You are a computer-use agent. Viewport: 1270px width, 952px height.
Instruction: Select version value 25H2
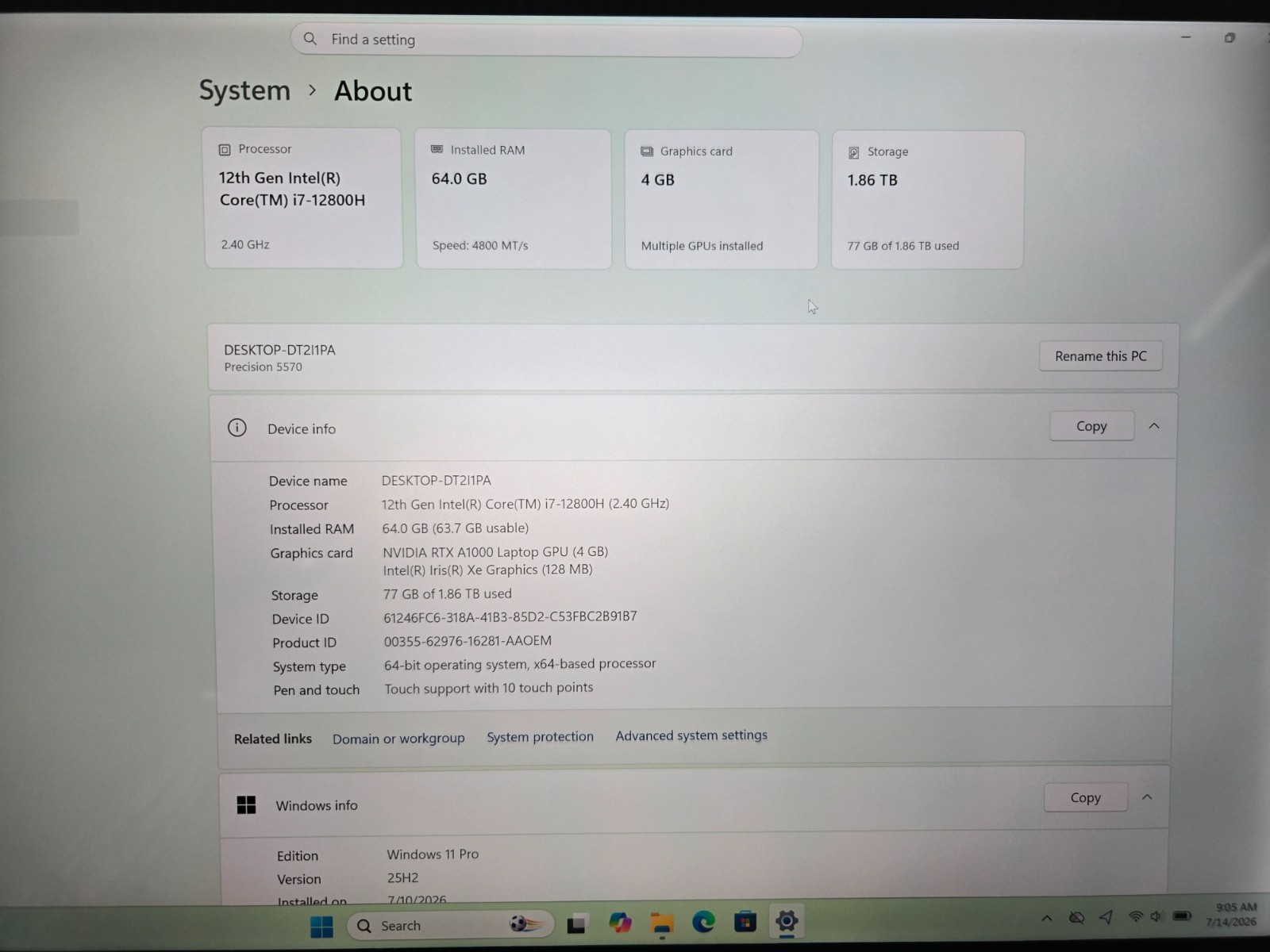(x=402, y=878)
